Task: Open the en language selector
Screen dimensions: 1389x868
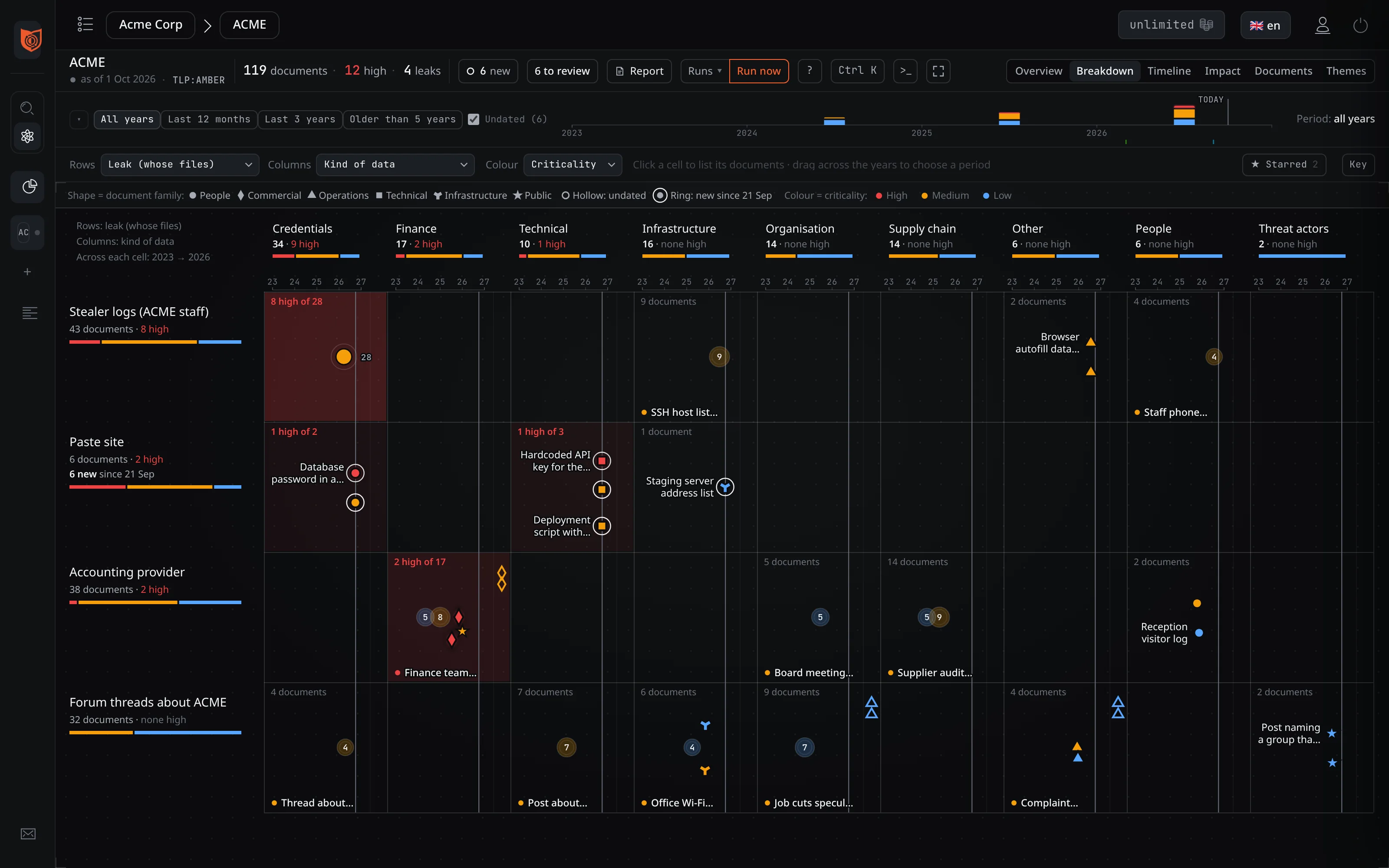Action: click(x=1265, y=25)
